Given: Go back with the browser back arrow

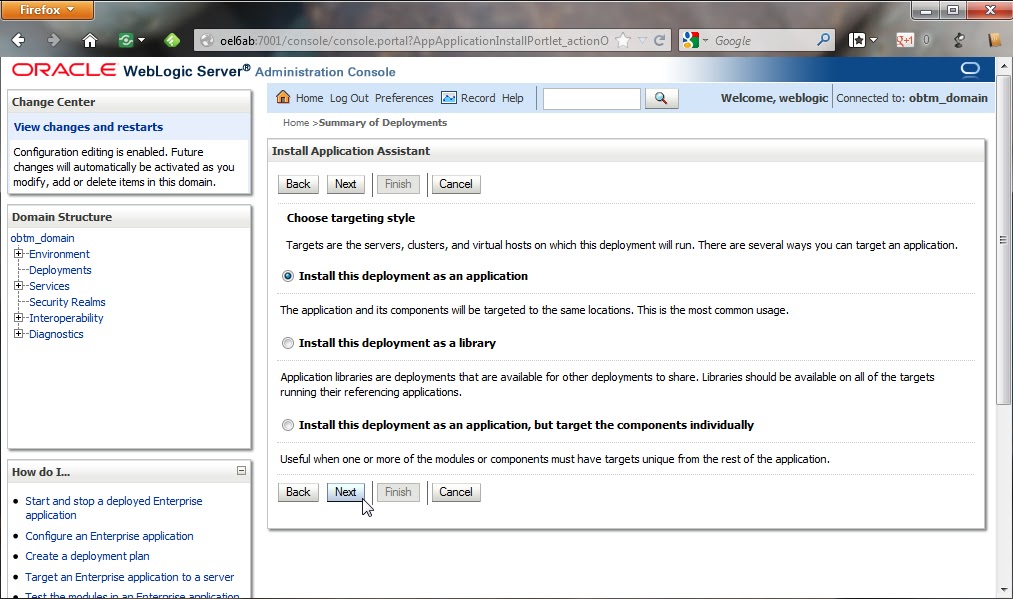Looking at the screenshot, I should pyautogui.click(x=18, y=40).
